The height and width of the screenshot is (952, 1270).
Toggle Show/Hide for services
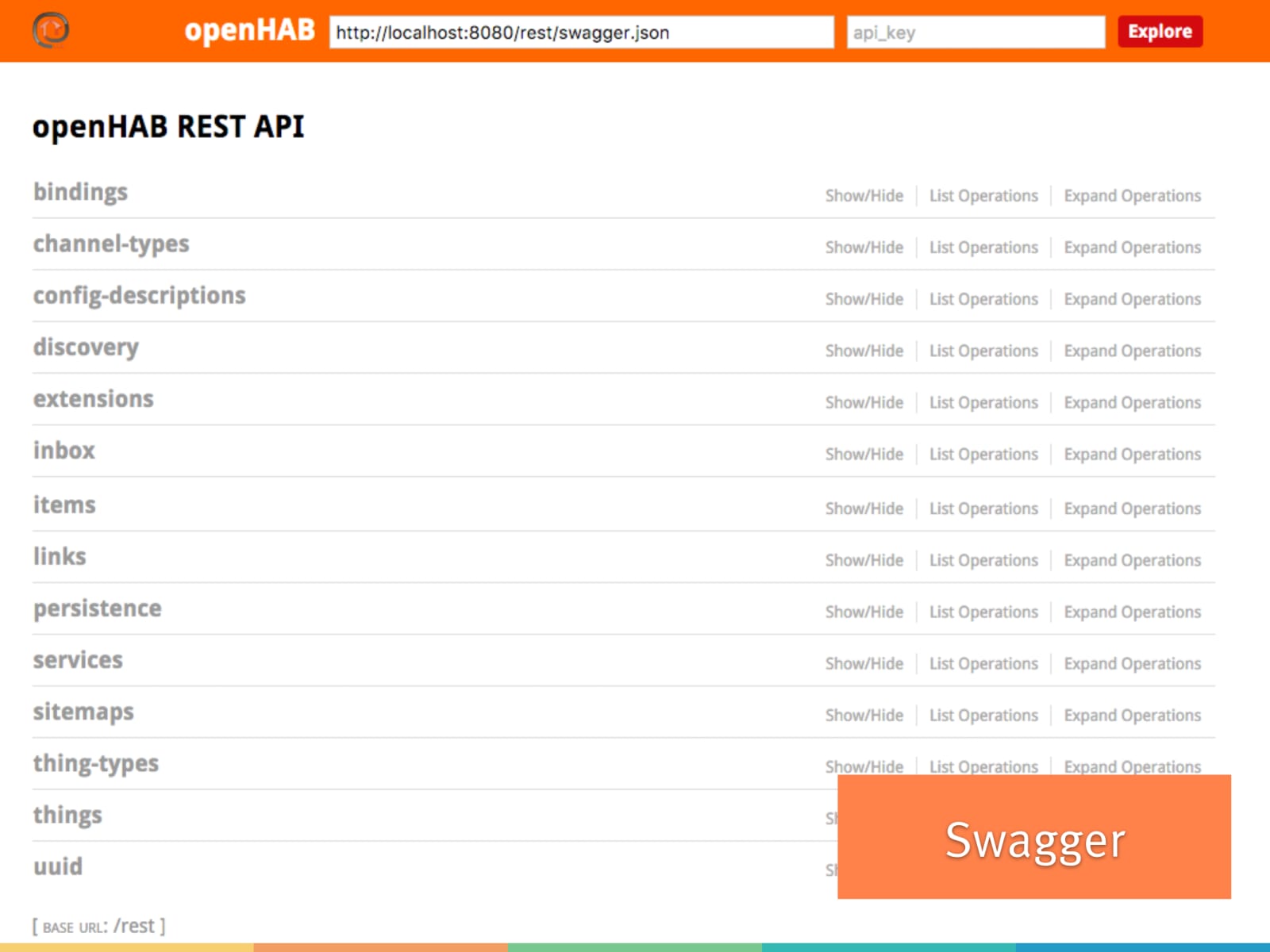[864, 664]
